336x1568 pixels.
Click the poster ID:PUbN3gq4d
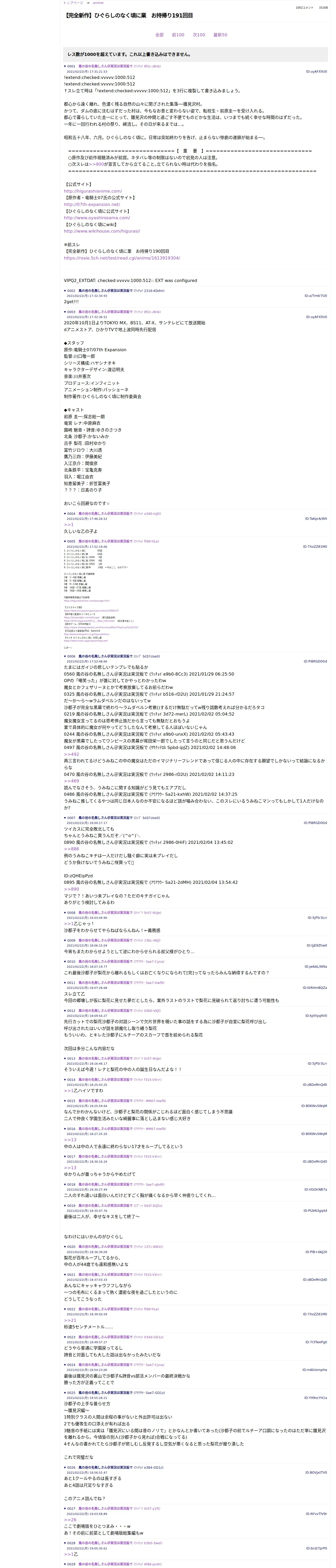click(316, 1211)
